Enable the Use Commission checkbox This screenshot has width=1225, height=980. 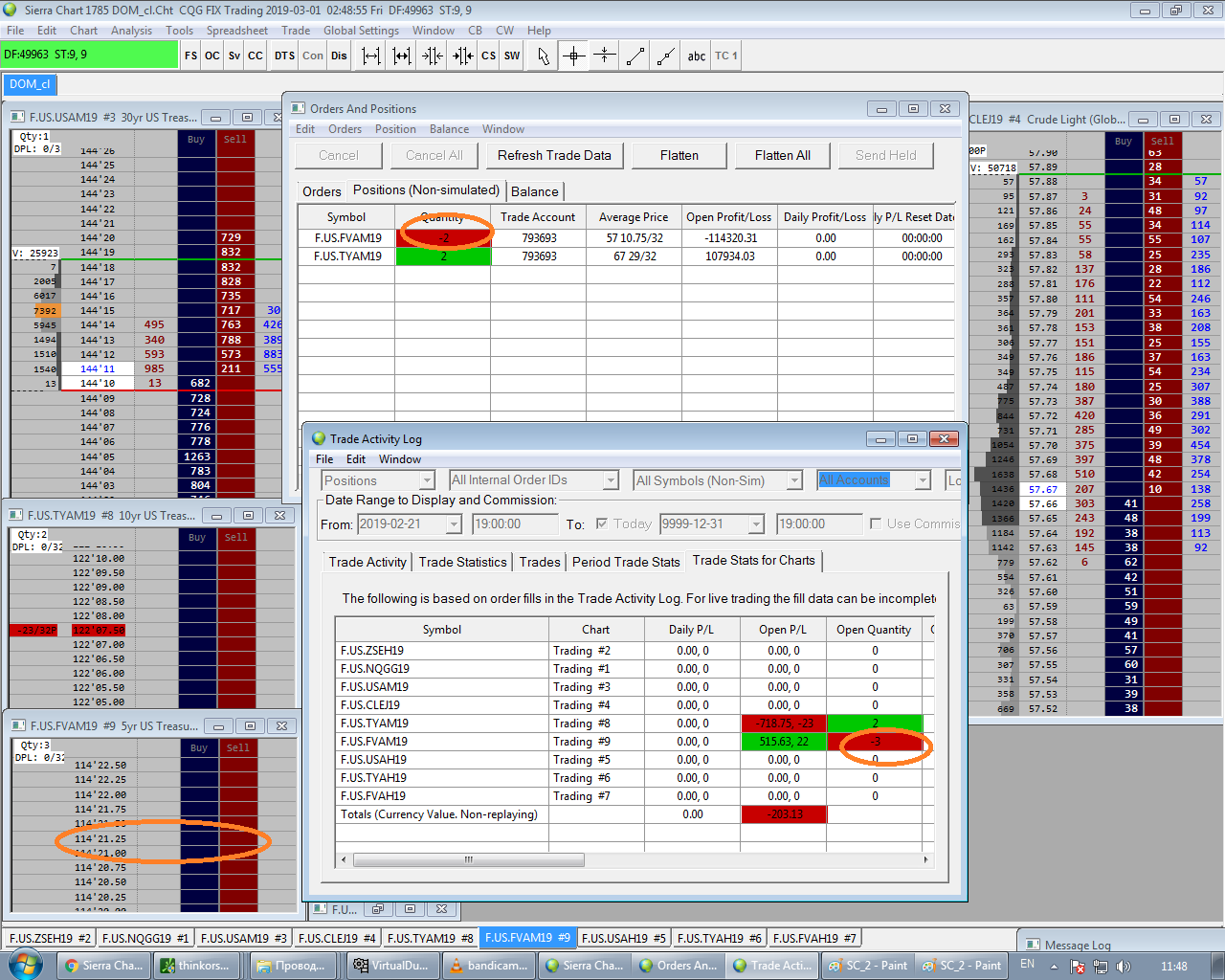click(x=875, y=523)
